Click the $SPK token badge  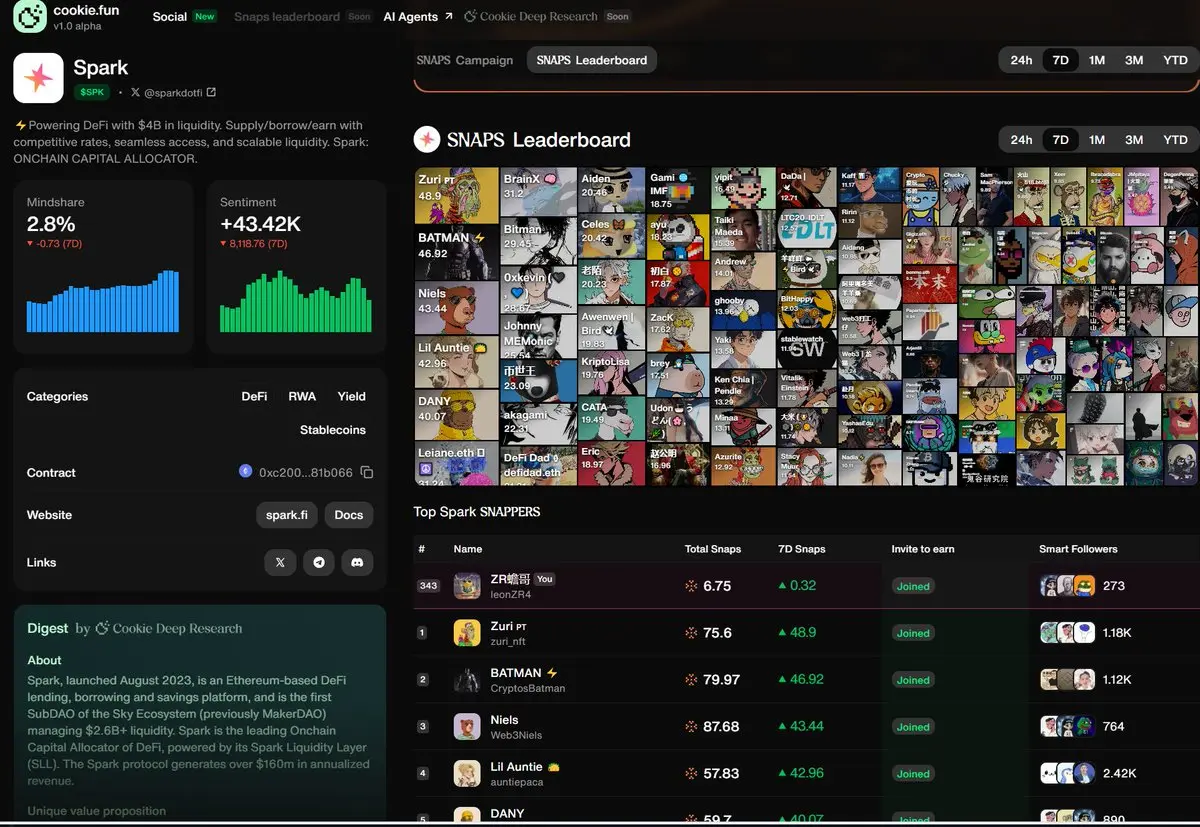[x=91, y=92]
